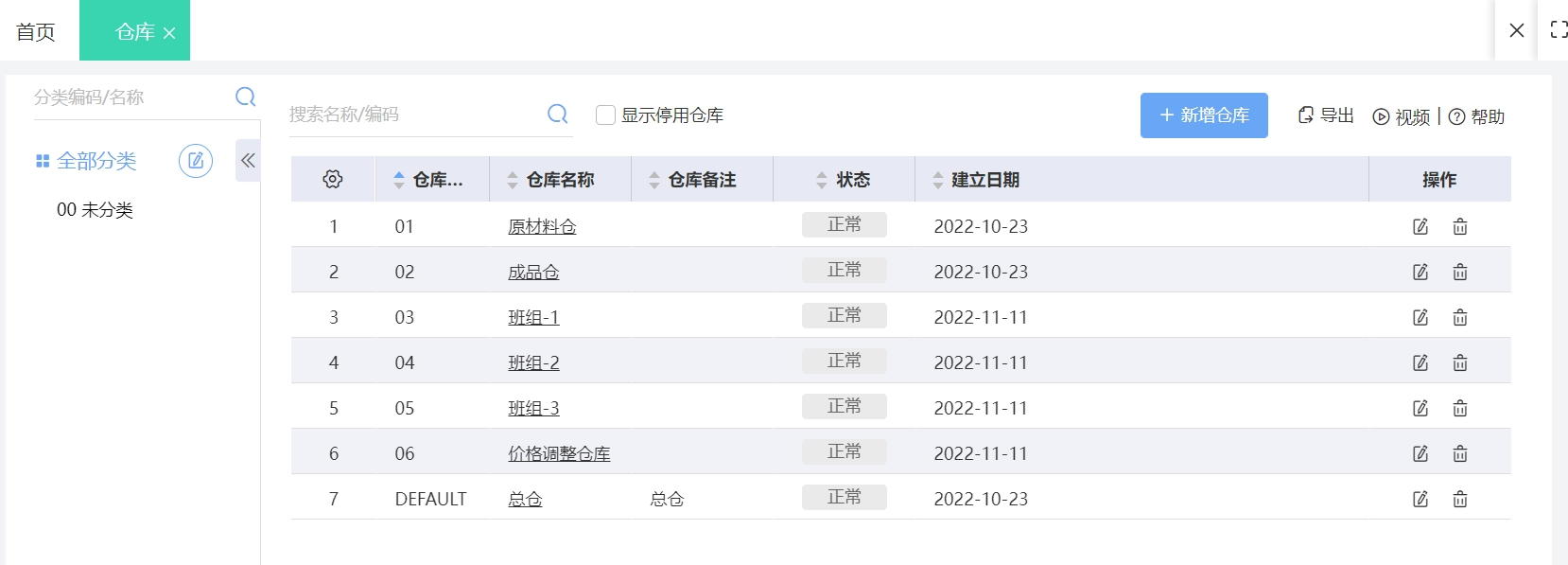1568x565 pixels.
Task: Switch to the 首页 tab
Action: pos(36,32)
